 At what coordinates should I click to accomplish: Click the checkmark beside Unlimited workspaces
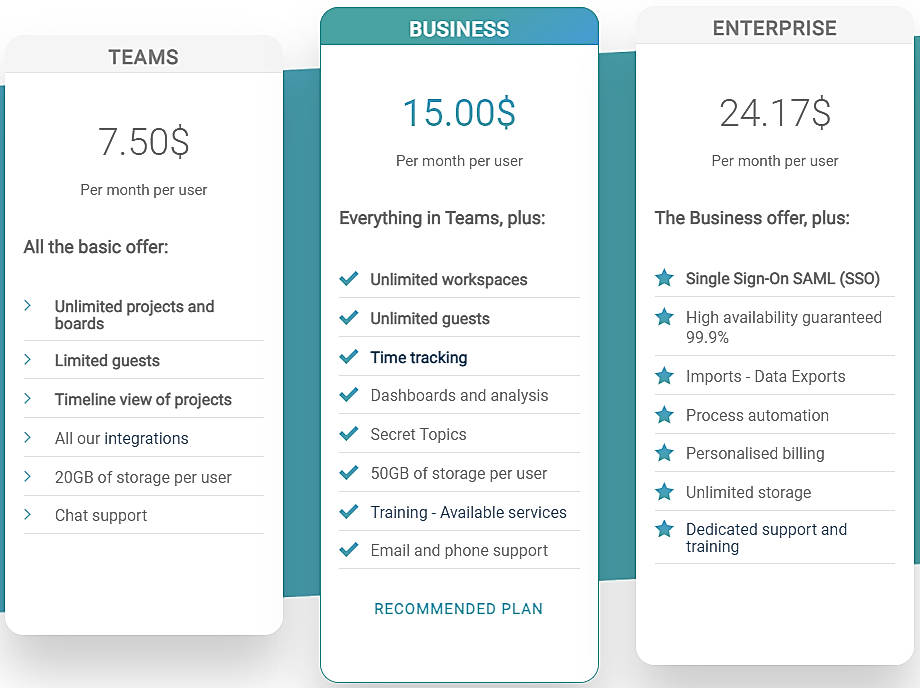(349, 279)
